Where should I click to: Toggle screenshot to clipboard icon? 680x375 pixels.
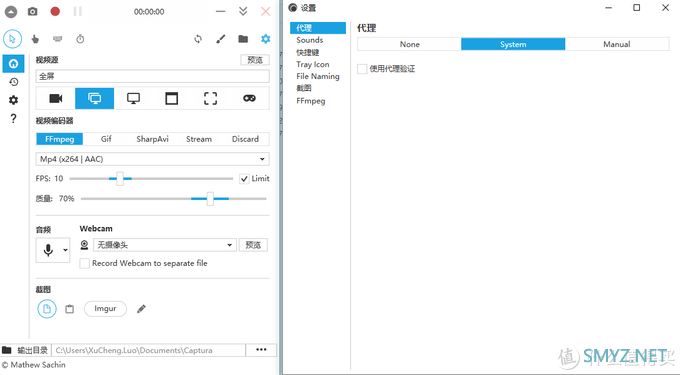(x=69, y=309)
